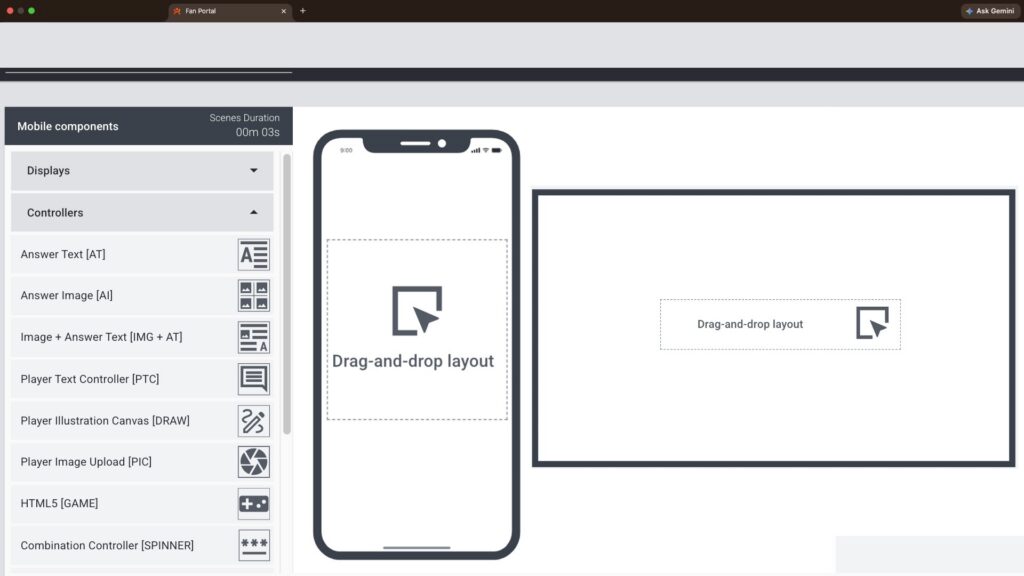Collapse the Controllers section
The image size is (1024, 576).
[x=140, y=213]
